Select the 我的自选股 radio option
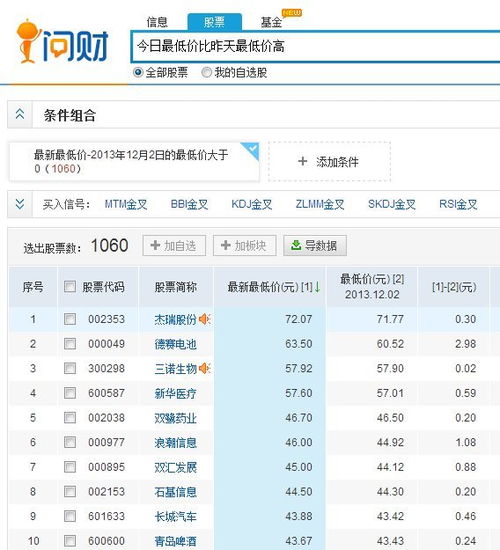 [206, 73]
